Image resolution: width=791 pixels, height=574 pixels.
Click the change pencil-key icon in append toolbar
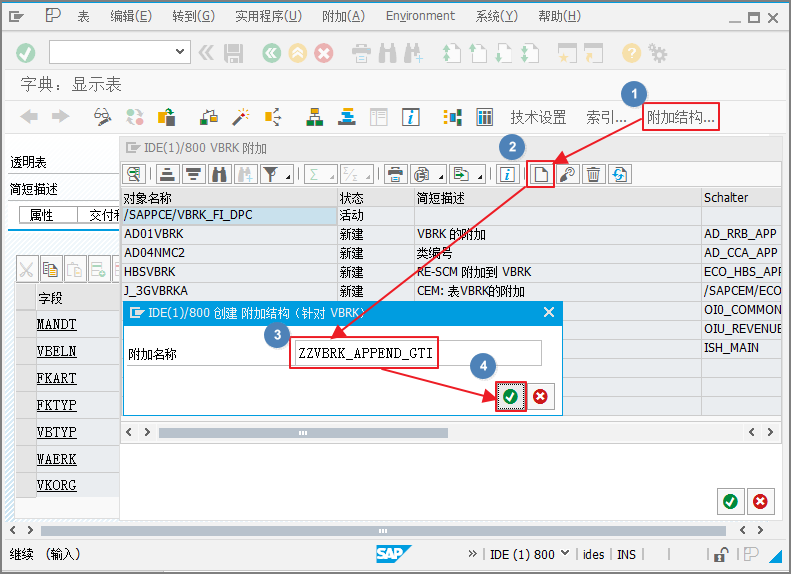[567, 175]
